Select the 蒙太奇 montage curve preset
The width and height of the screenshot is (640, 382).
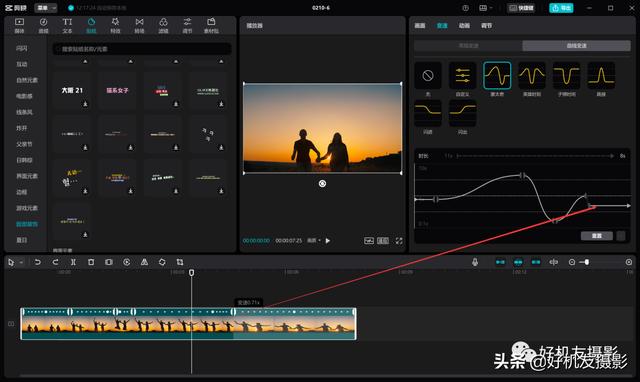point(497,76)
